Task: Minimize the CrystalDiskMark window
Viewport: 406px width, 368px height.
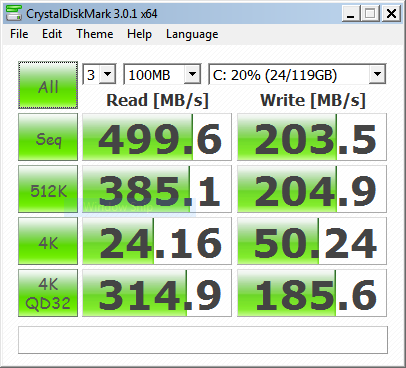Action: [x=351, y=14]
